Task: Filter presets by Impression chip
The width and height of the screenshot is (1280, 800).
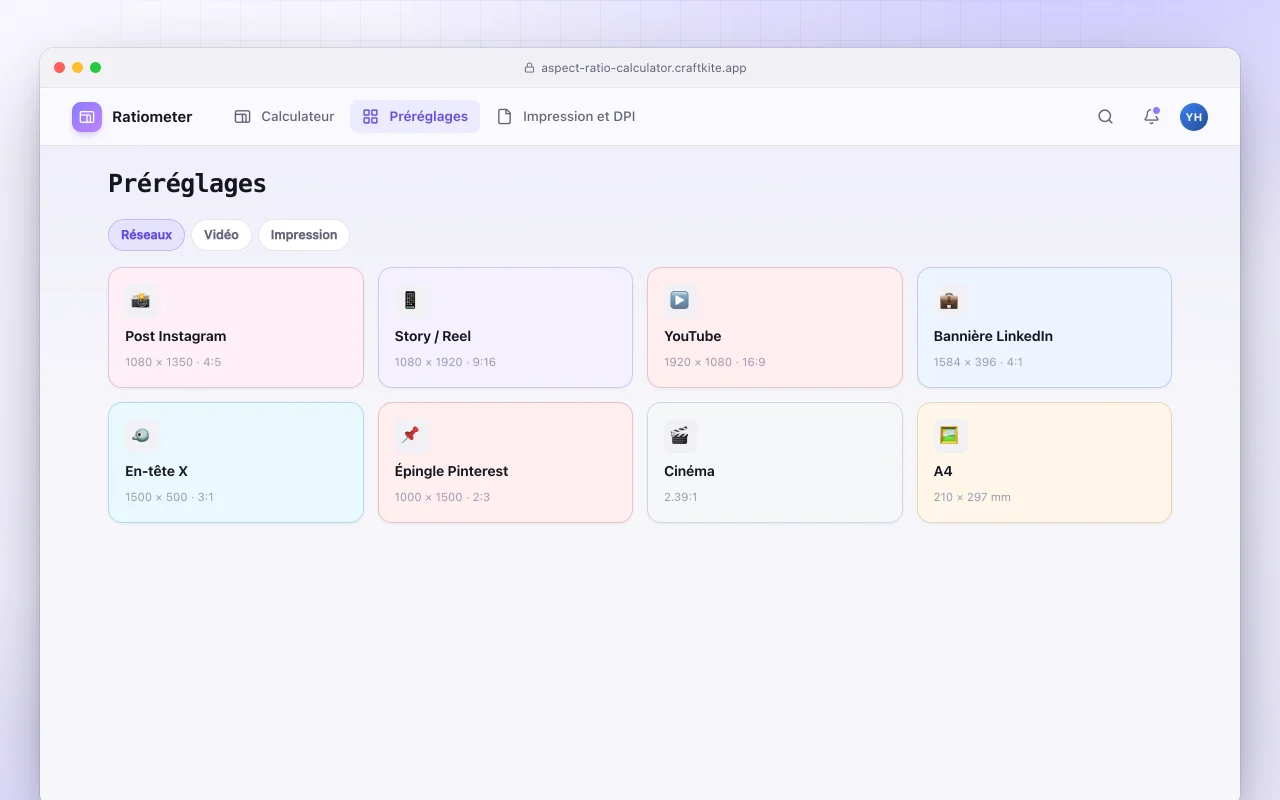Action: (x=304, y=235)
